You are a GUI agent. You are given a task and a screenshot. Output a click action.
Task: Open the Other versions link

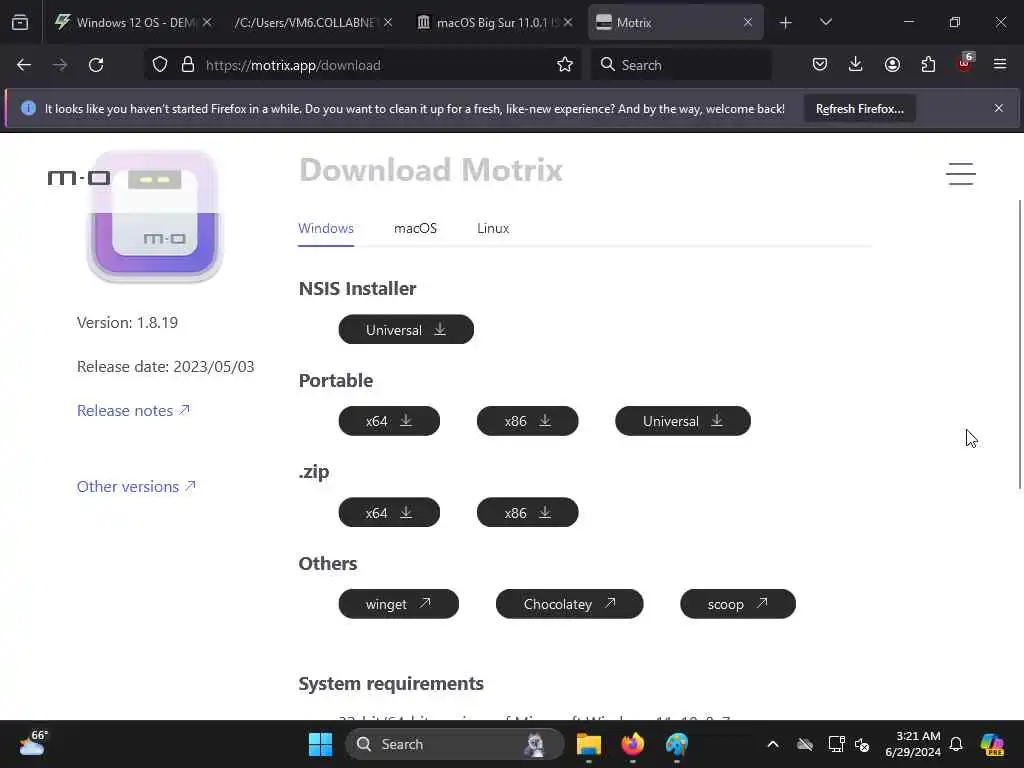click(x=136, y=487)
